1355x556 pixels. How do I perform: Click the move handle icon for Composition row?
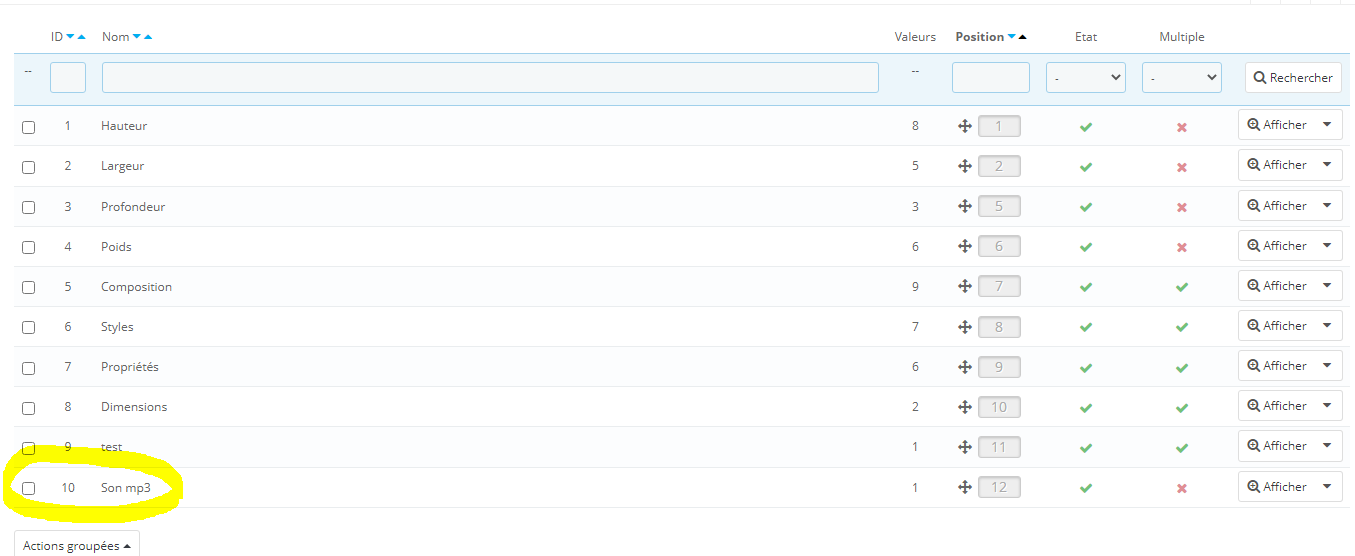965,287
